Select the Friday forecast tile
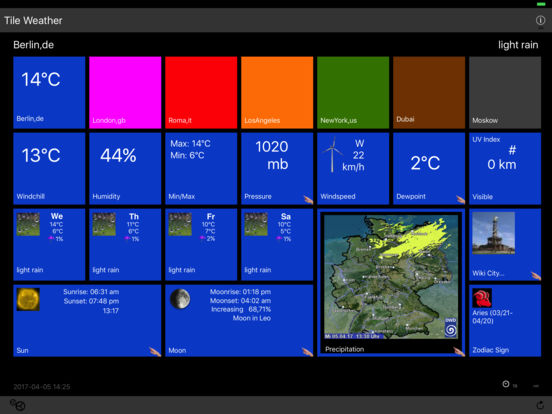The height and width of the screenshot is (414, 552). (x=201, y=244)
